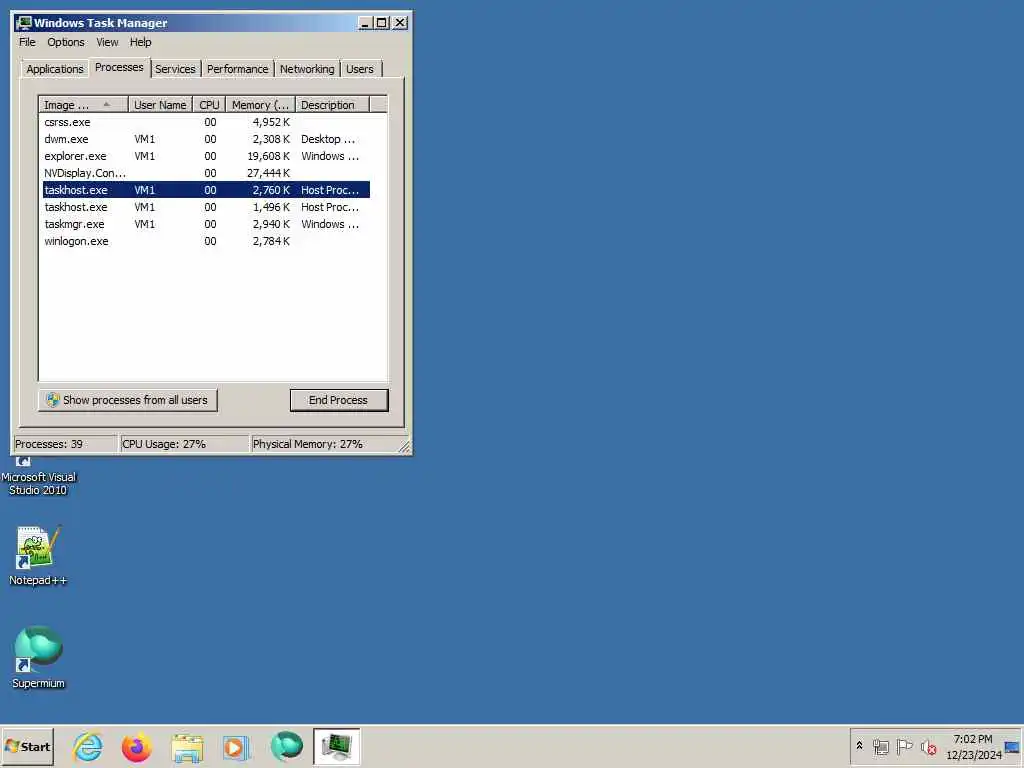Switch to the Applications tab
1024x768 pixels.
pyautogui.click(x=55, y=69)
